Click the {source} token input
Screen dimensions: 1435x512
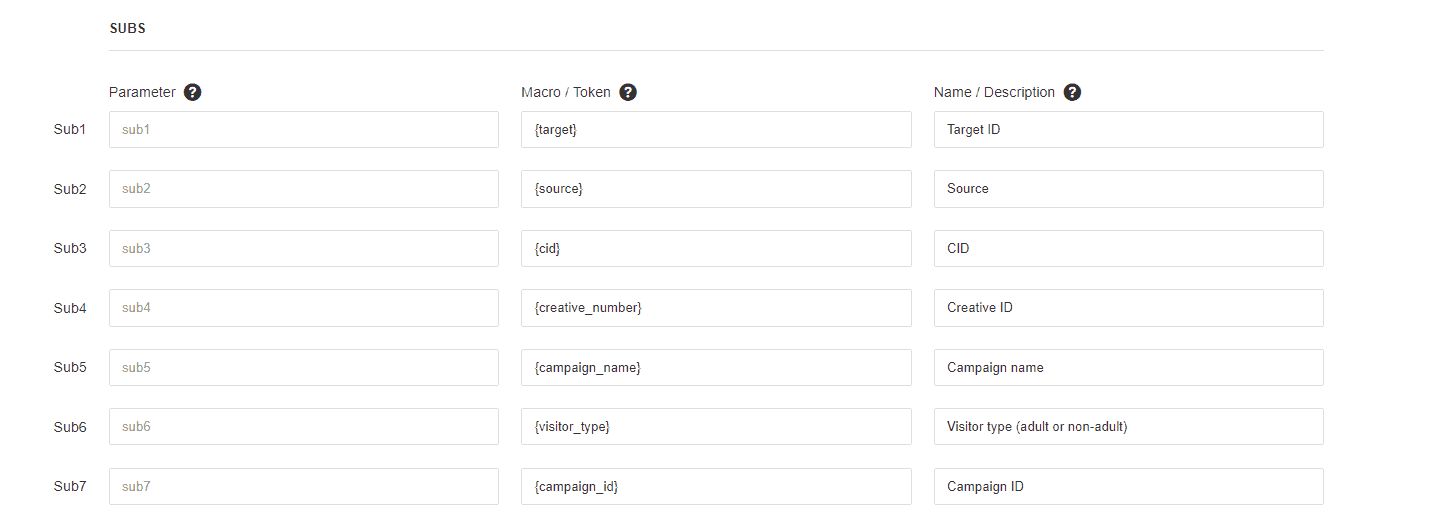pyautogui.click(x=716, y=189)
